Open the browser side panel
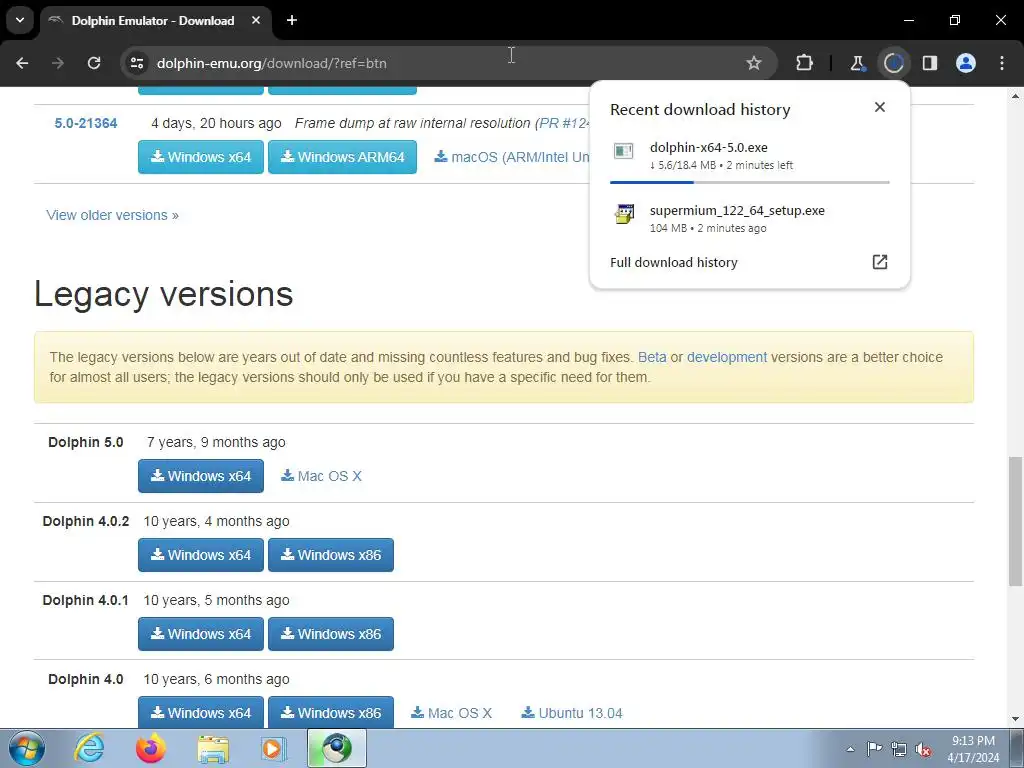1024x768 pixels. point(930,63)
